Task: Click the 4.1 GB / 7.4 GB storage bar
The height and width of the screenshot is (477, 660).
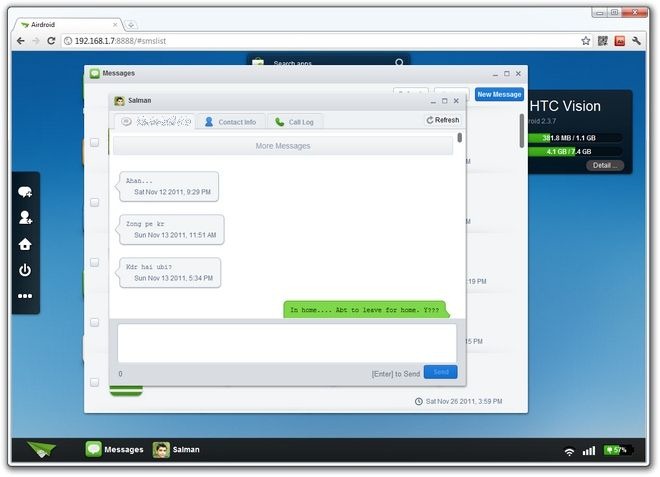Action: point(575,151)
